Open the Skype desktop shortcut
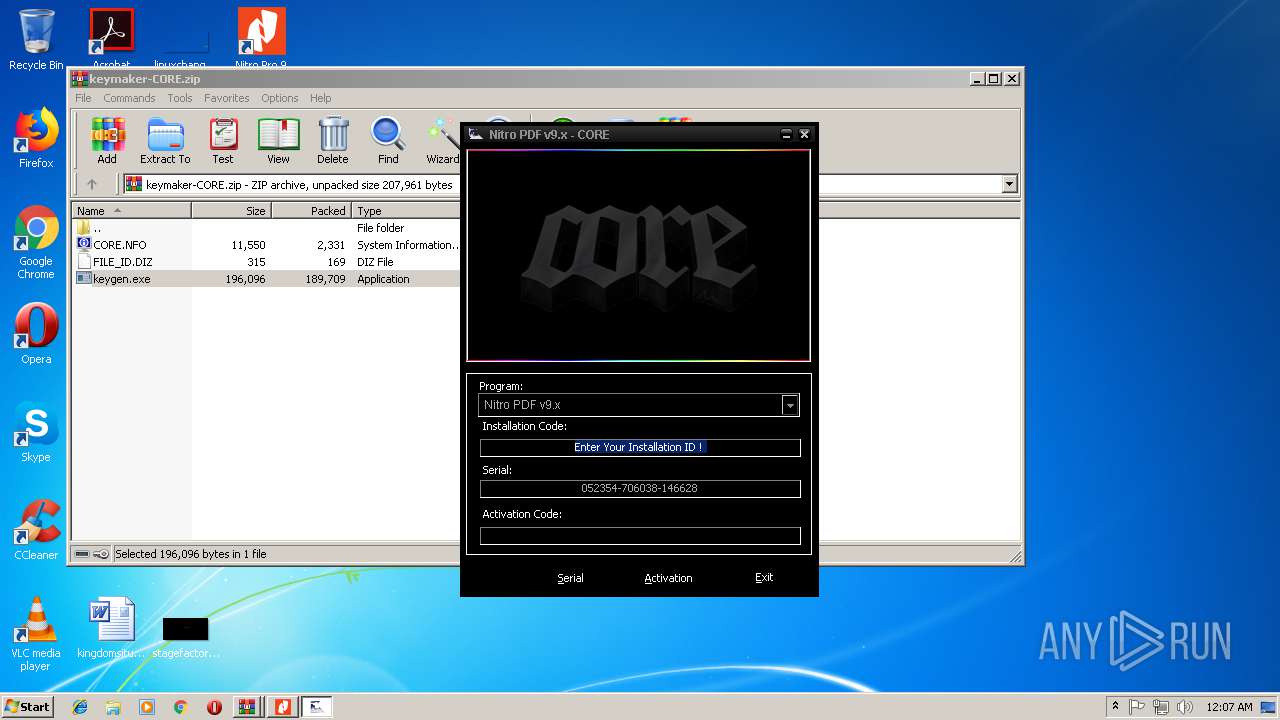 coord(36,432)
